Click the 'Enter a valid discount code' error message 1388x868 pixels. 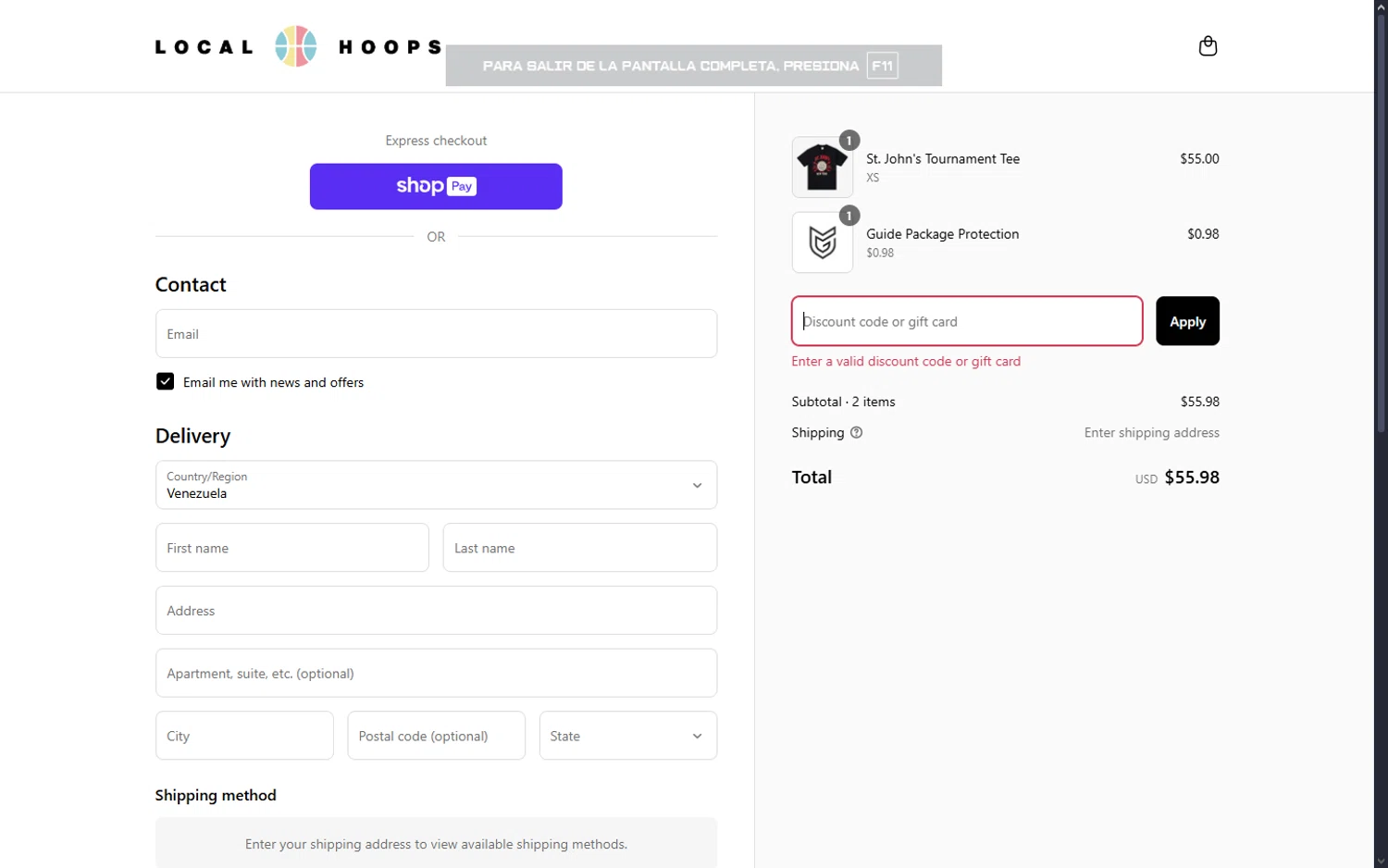(x=906, y=362)
